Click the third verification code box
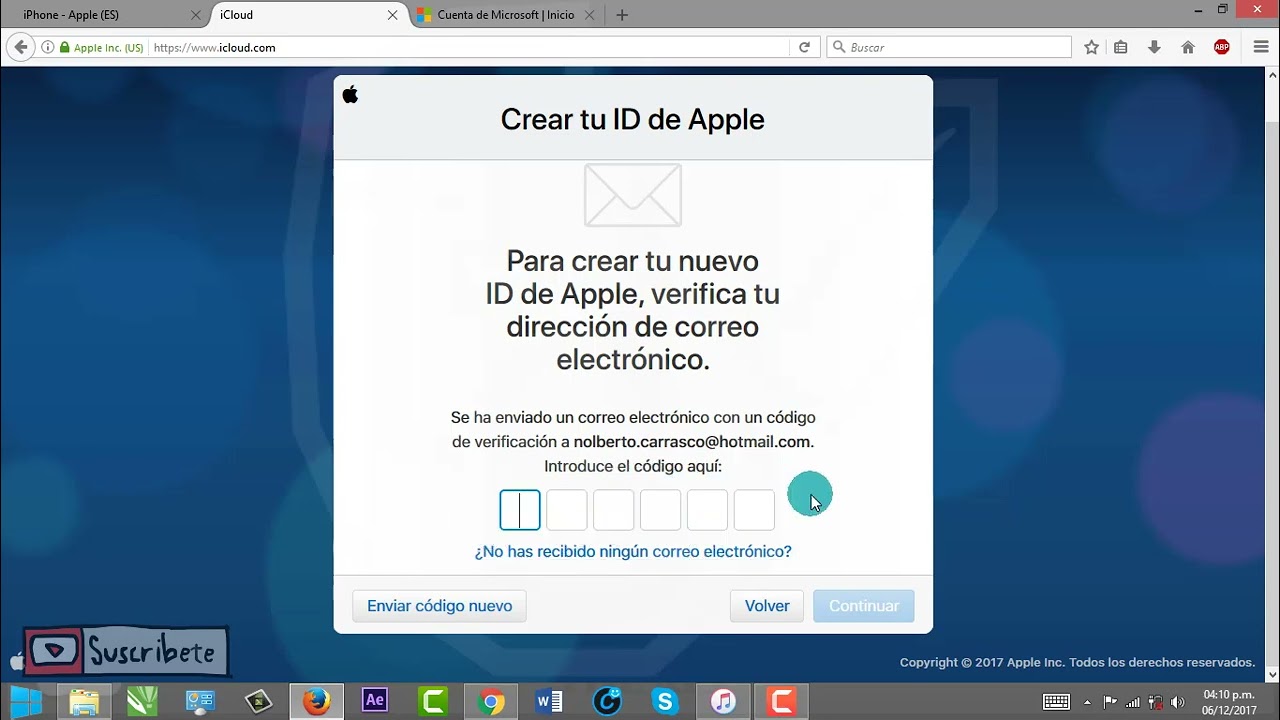Screen dimensions: 1280x720 614,510
